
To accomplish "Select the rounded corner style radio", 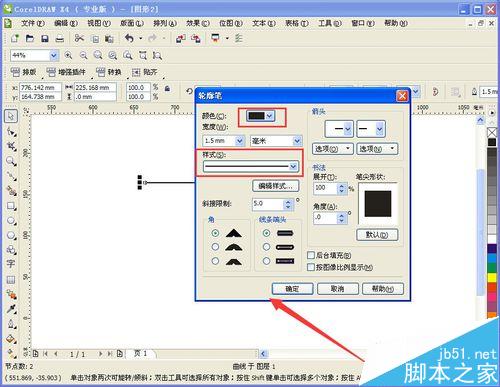I will click(x=215, y=247).
